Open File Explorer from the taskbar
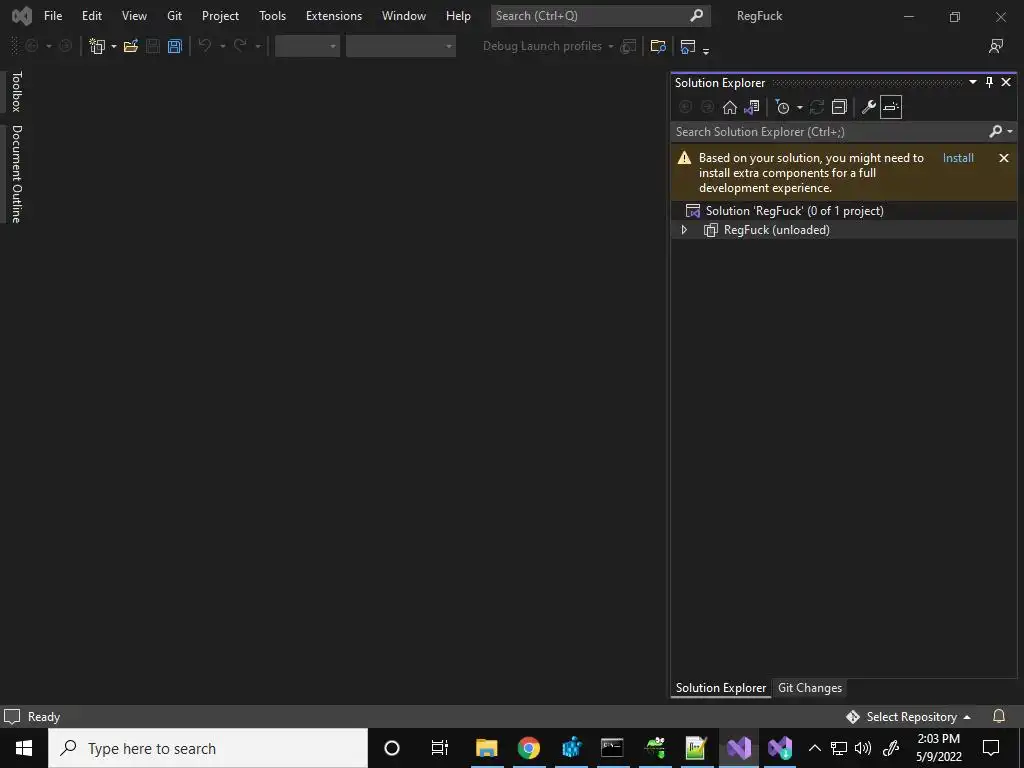This screenshot has width=1024, height=768. (487, 748)
